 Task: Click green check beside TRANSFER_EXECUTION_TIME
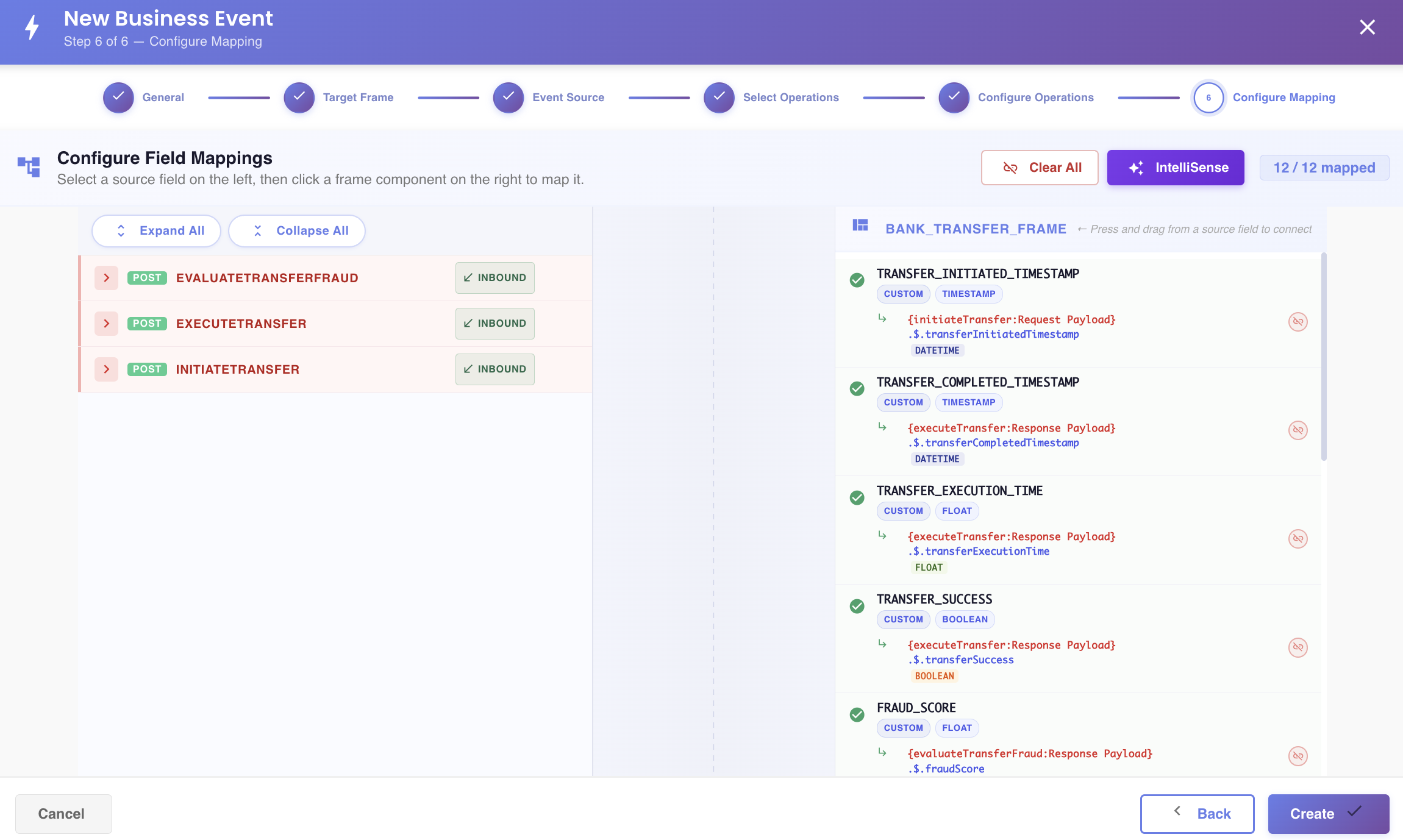(857, 497)
